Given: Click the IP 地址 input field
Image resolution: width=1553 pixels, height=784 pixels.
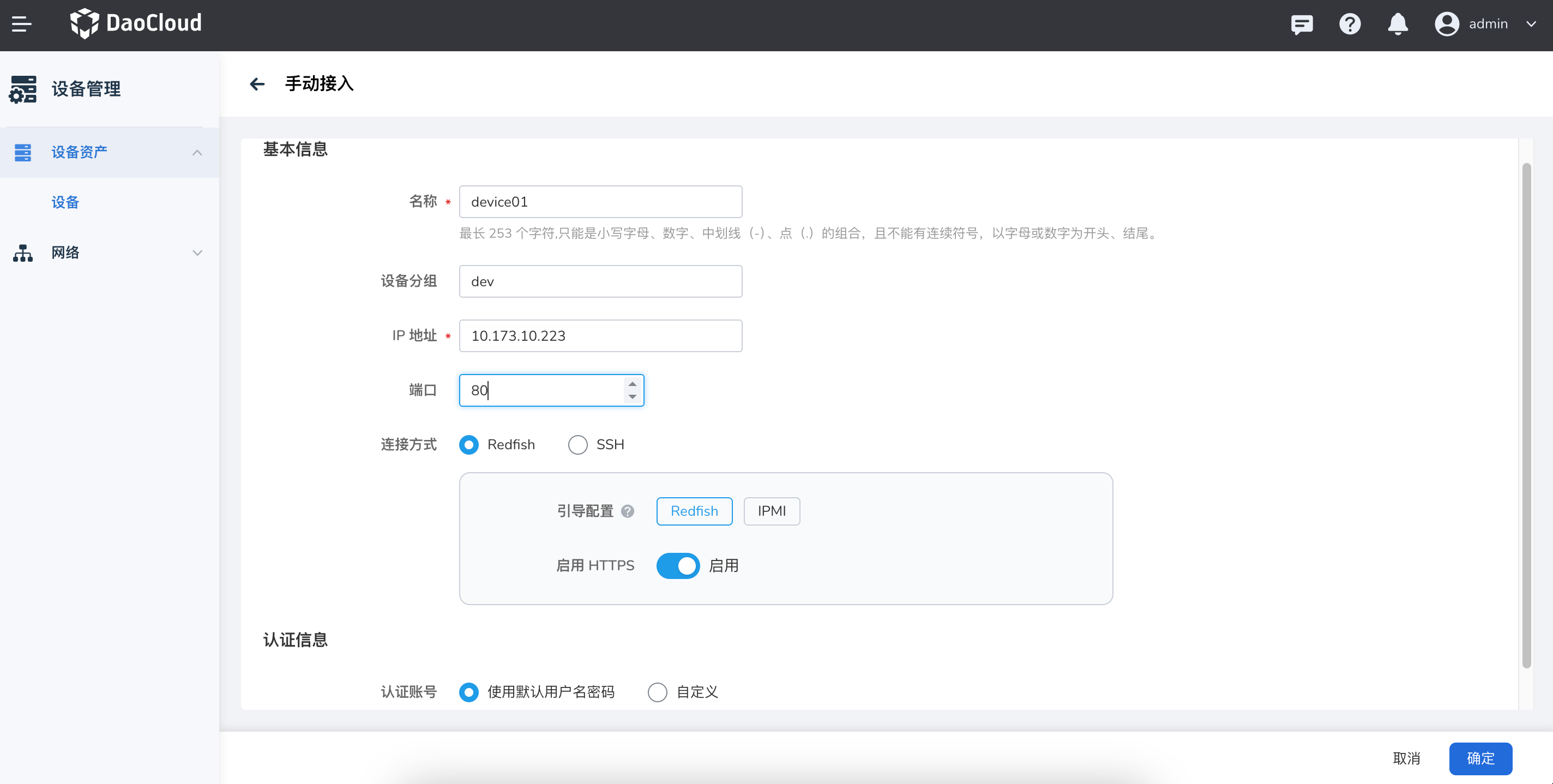Looking at the screenshot, I should 600,336.
